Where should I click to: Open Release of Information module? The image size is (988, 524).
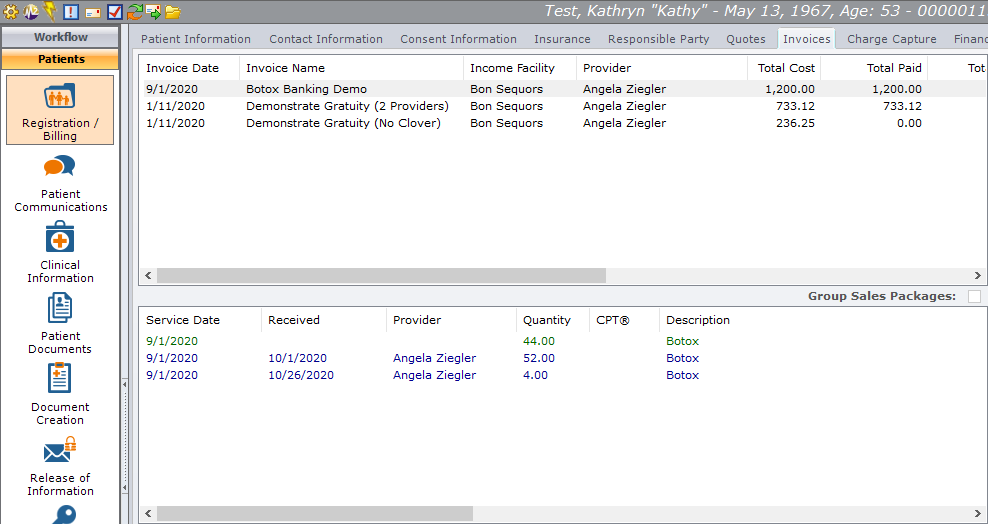point(60,465)
